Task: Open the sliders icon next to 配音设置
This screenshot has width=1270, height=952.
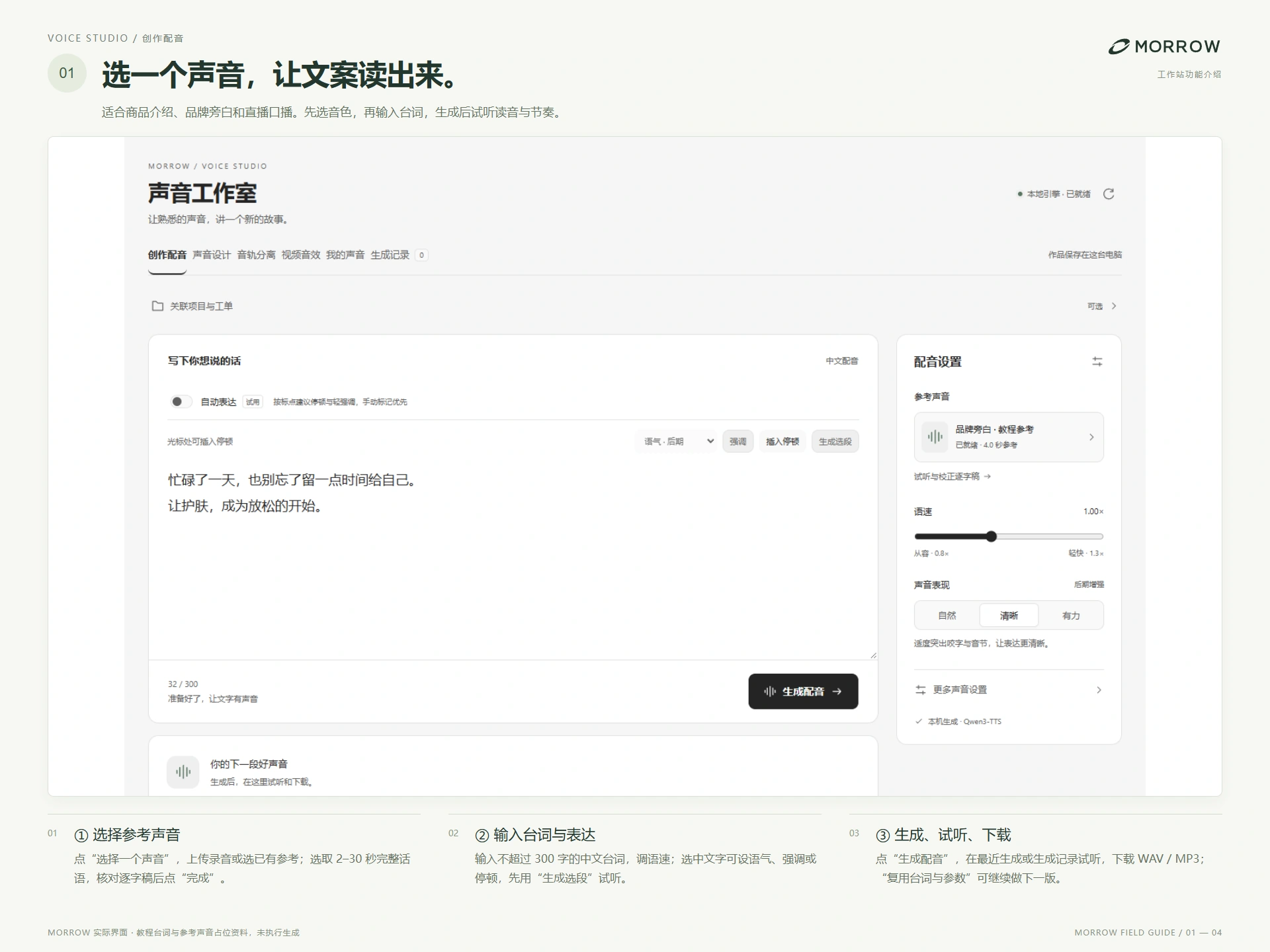Action: 1097,362
